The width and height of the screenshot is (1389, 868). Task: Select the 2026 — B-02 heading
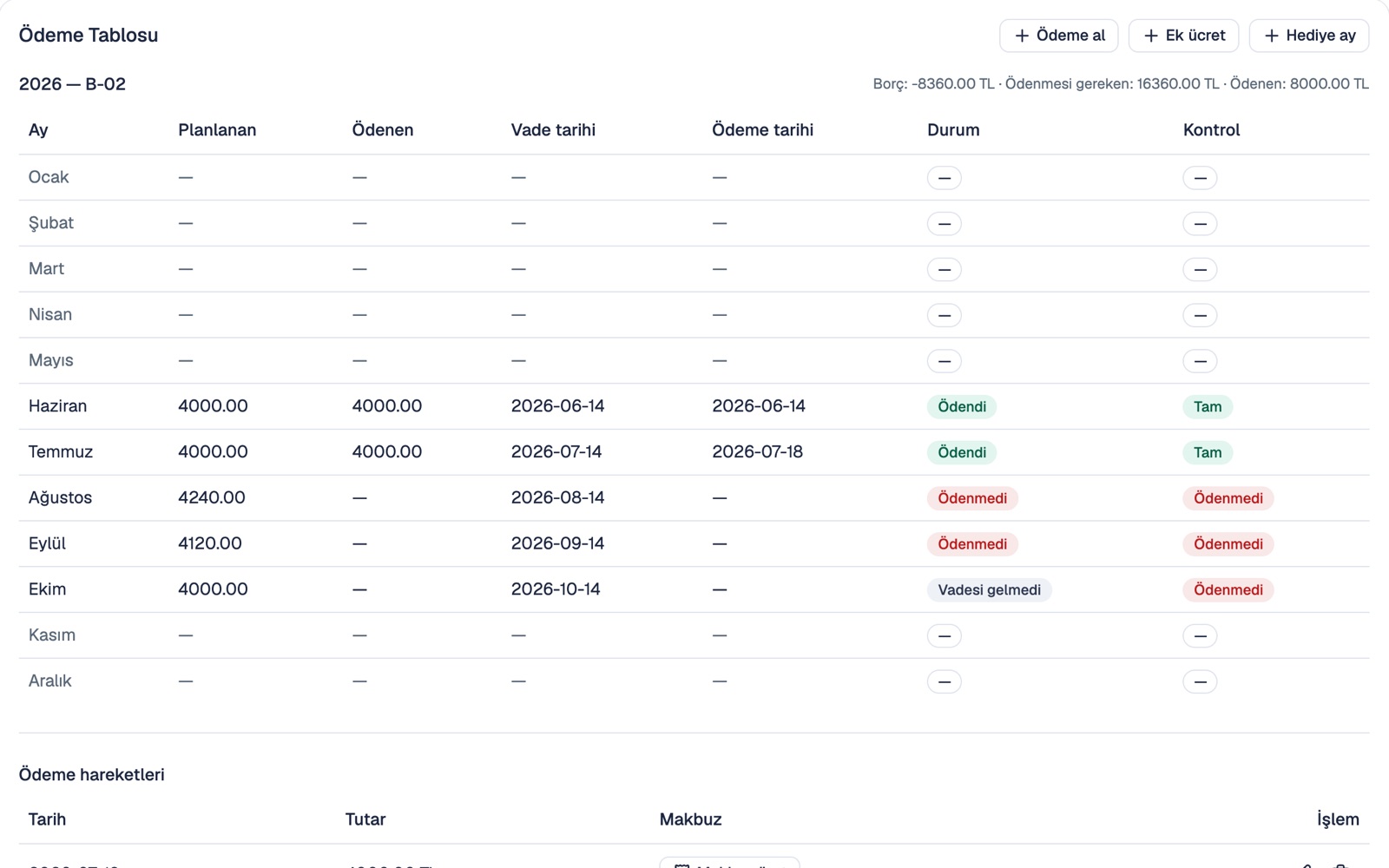point(72,84)
